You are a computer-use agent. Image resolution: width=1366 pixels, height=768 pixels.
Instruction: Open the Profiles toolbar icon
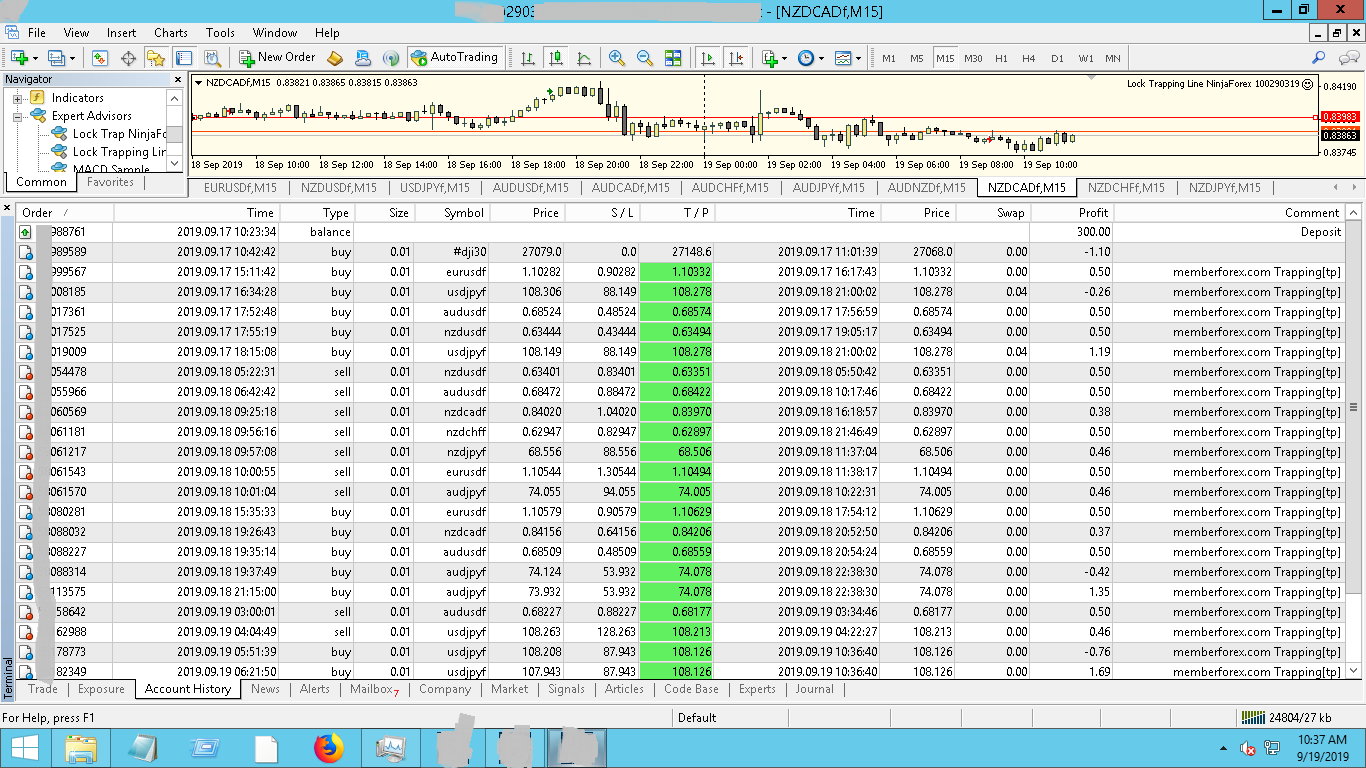tap(55, 58)
